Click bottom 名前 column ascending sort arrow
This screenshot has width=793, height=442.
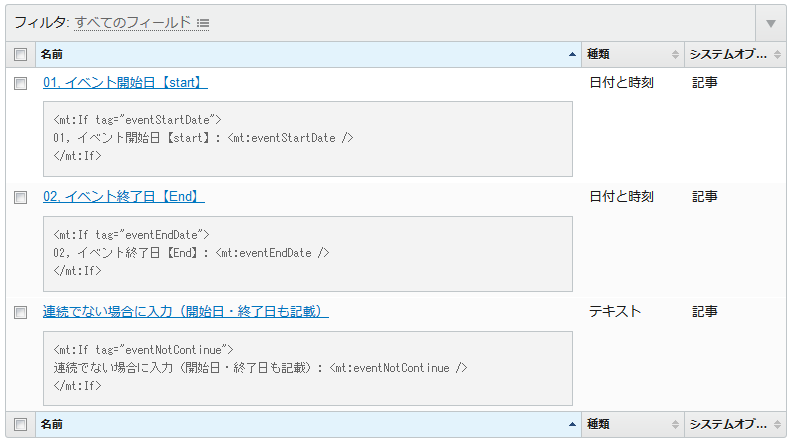(572, 424)
